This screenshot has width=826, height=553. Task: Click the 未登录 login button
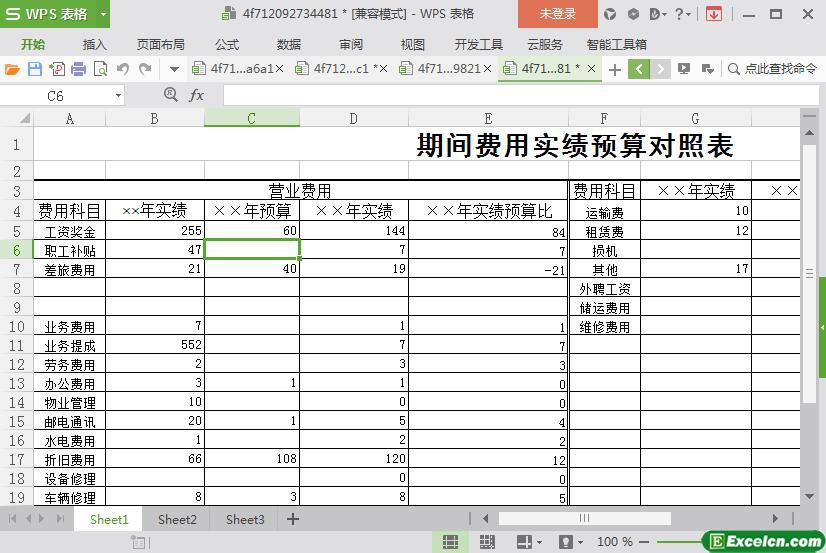[x=558, y=14]
